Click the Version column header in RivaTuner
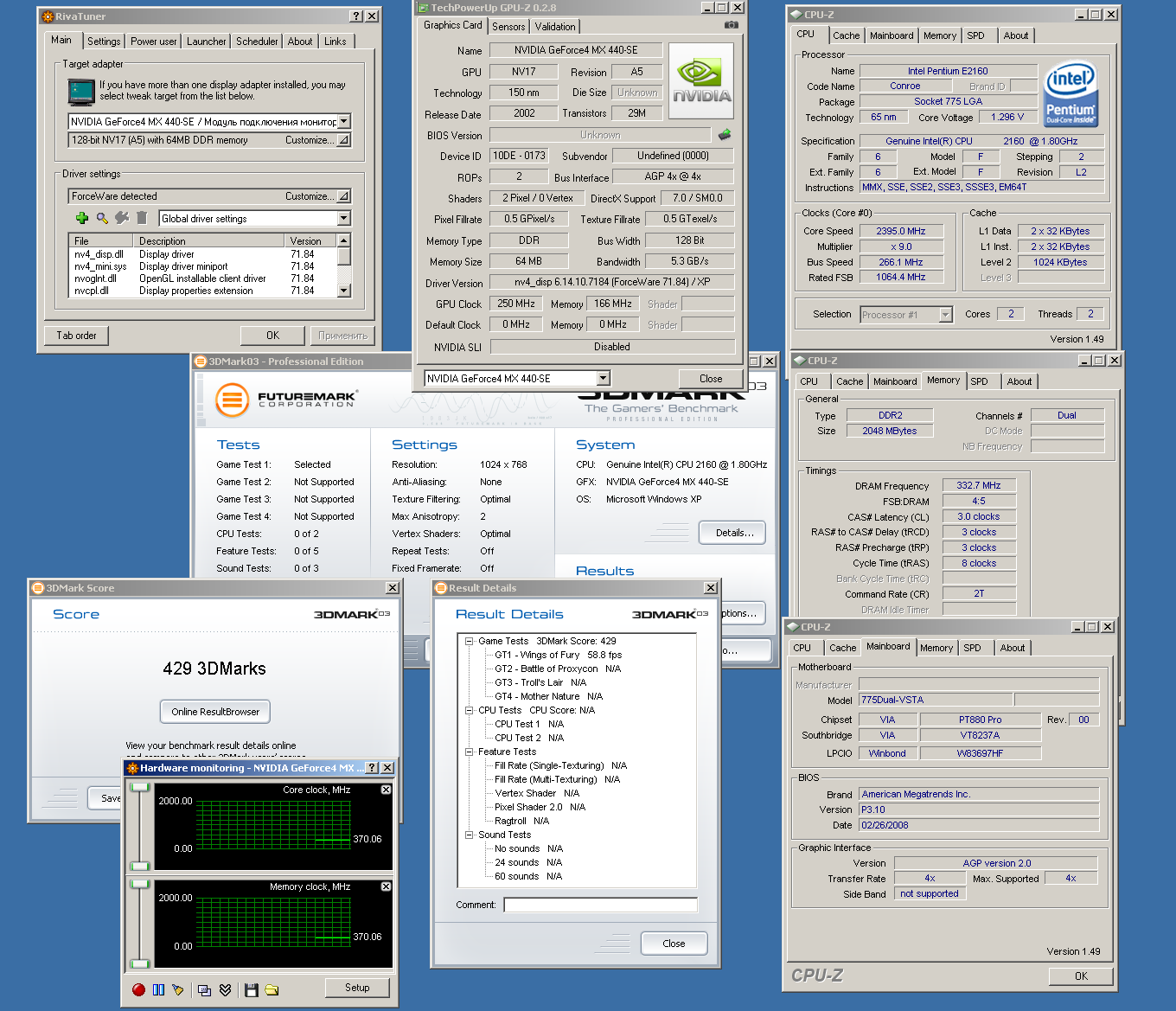1176x1011 pixels. coord(310,240)
